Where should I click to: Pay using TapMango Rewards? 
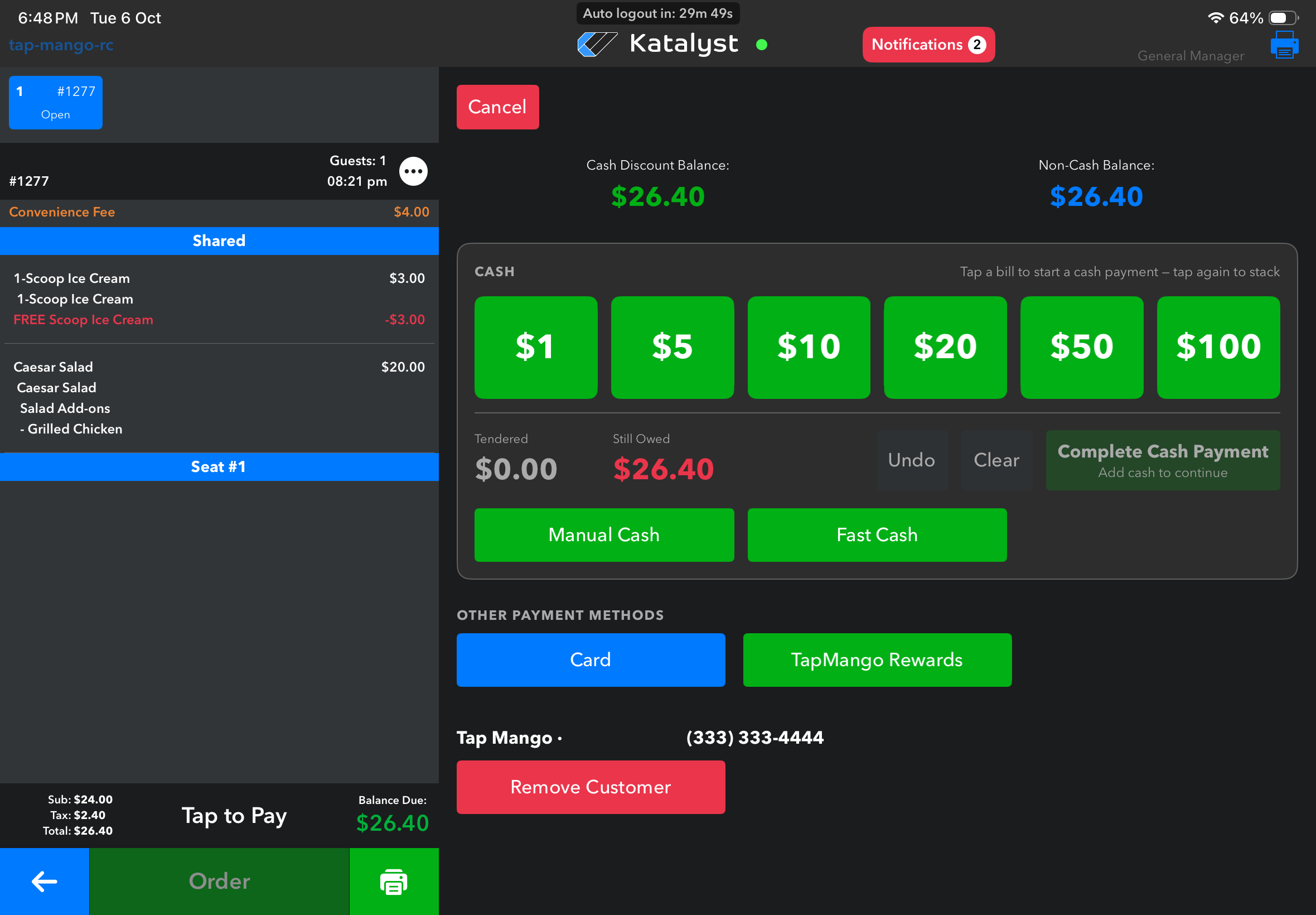coord(877,660)
